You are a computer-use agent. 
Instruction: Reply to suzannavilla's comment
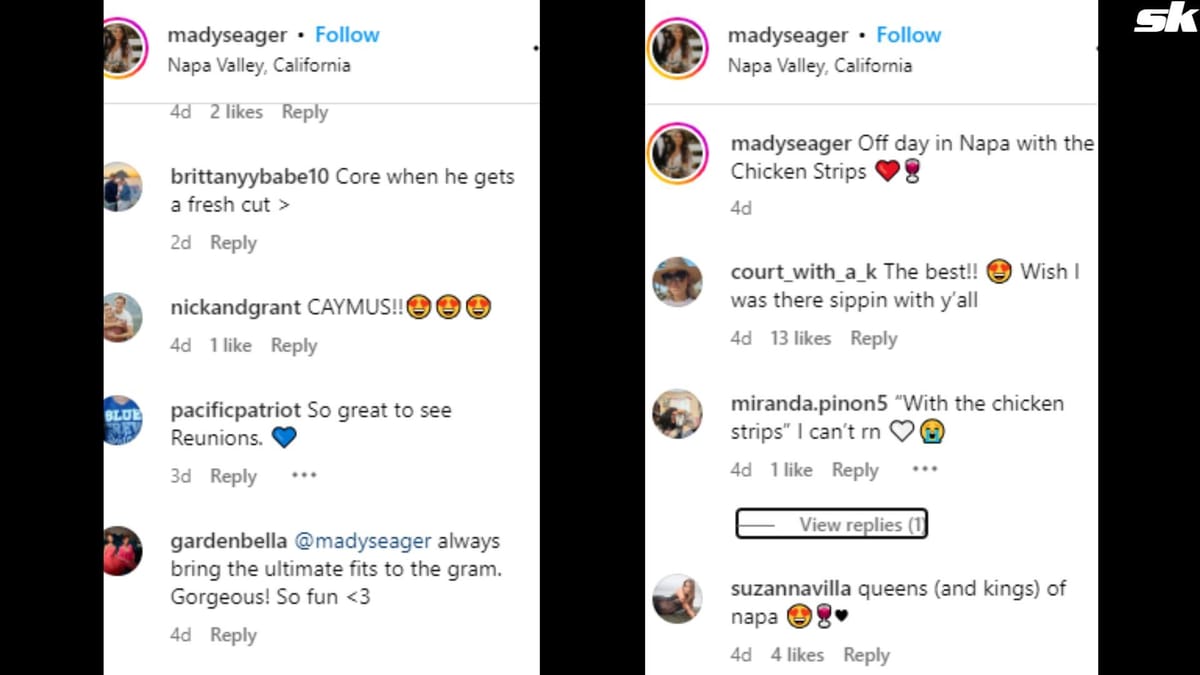coord(866,655)
